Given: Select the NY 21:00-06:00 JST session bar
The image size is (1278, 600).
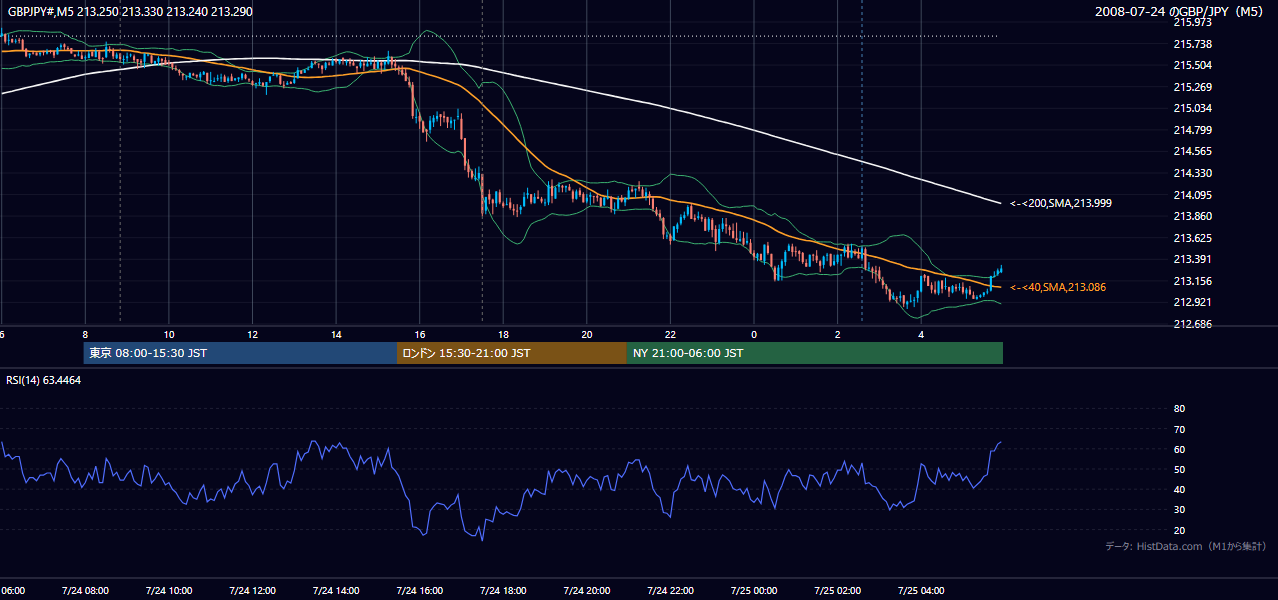Looking at the screenshot, I should (x=815, y=353).
